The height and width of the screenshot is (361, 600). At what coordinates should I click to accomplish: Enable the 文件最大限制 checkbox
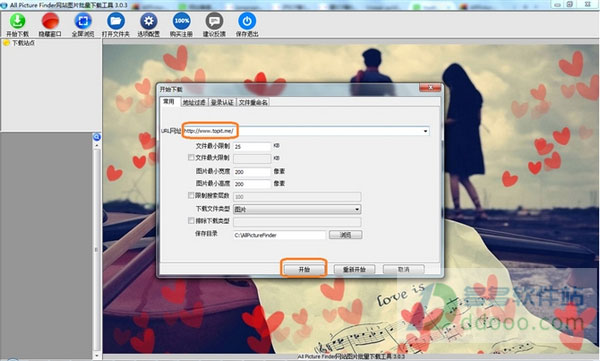(191, 157)
